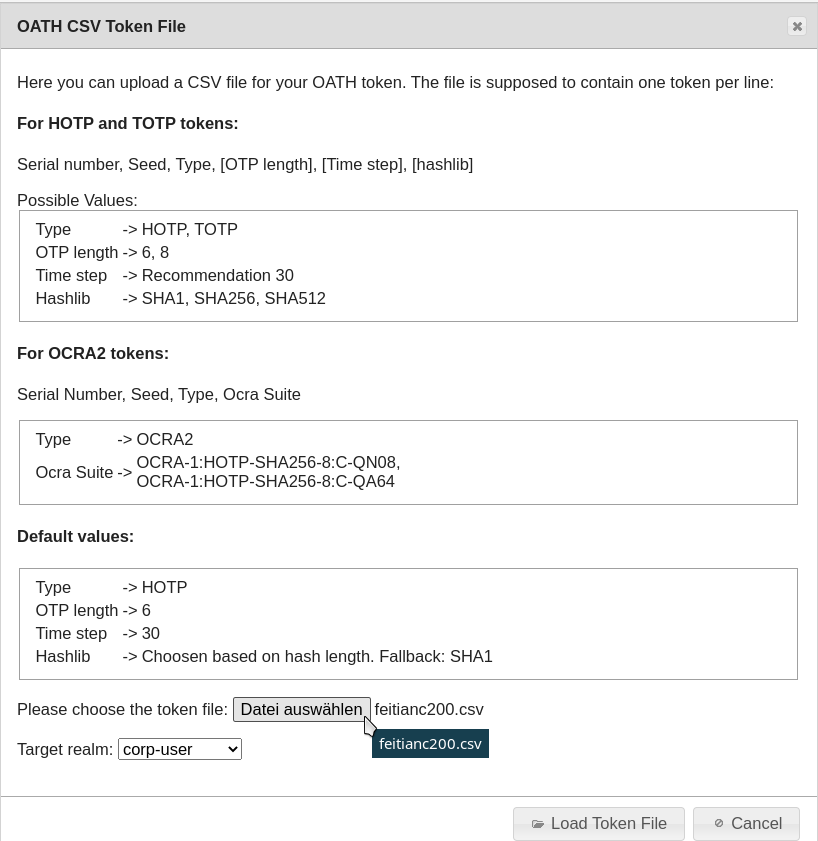Select the 'For OCRA2 tokens:' heading
This screenshot has height=841, width=818.
coord(93,353)
